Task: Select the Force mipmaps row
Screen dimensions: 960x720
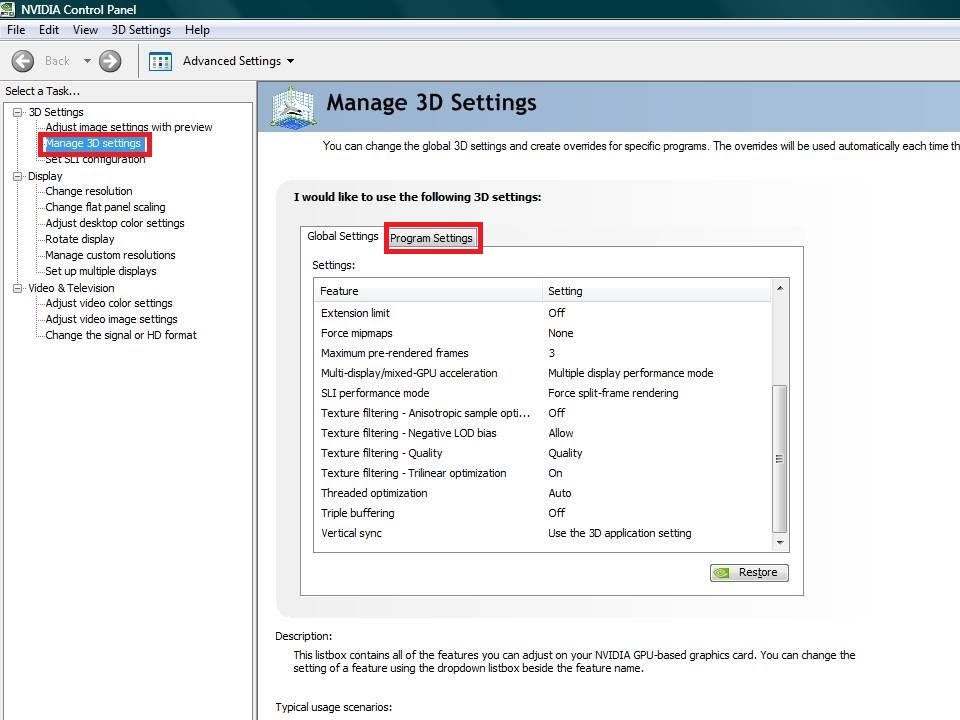Action: 543,333
